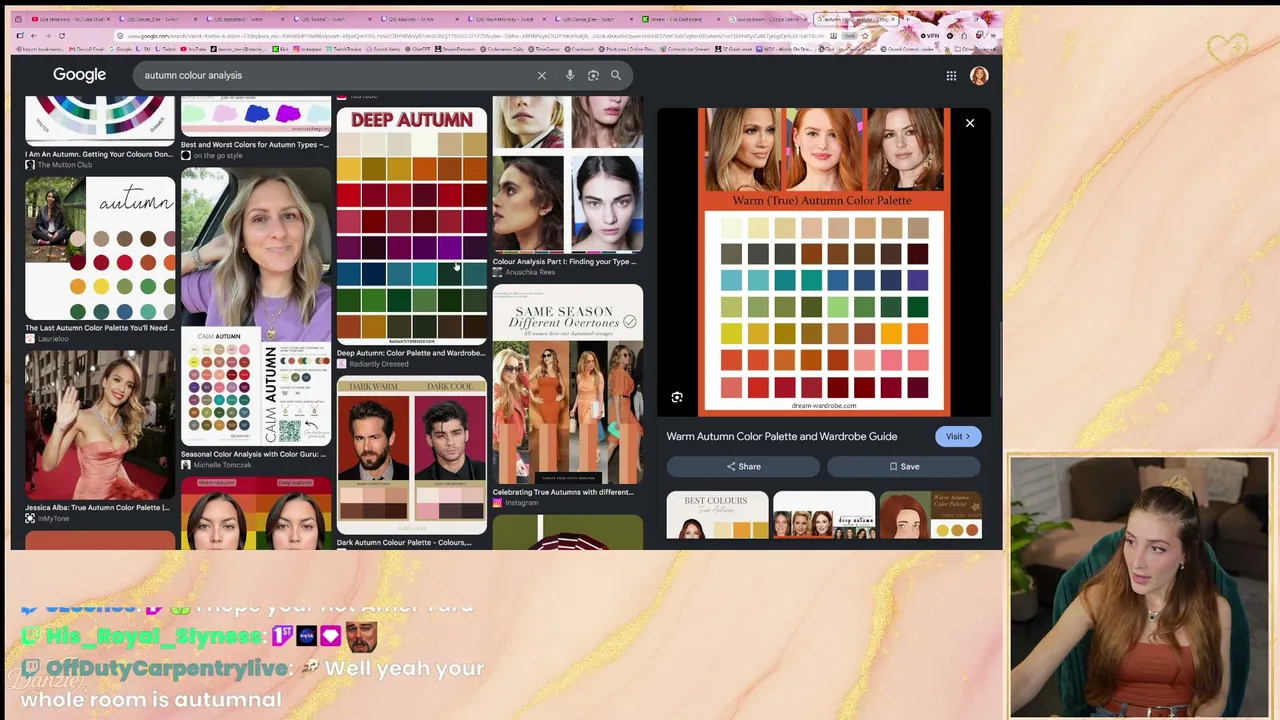Switch to the YouTube Studio live streaming tab
The width and height of the screenshot is (1280, 720).
click(68, 19)
